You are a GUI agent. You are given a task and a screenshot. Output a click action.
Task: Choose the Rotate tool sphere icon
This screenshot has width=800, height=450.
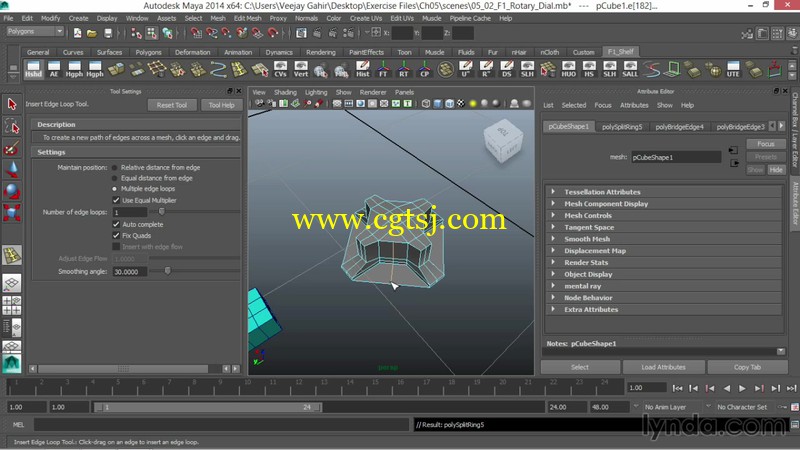tap(12, 191)
